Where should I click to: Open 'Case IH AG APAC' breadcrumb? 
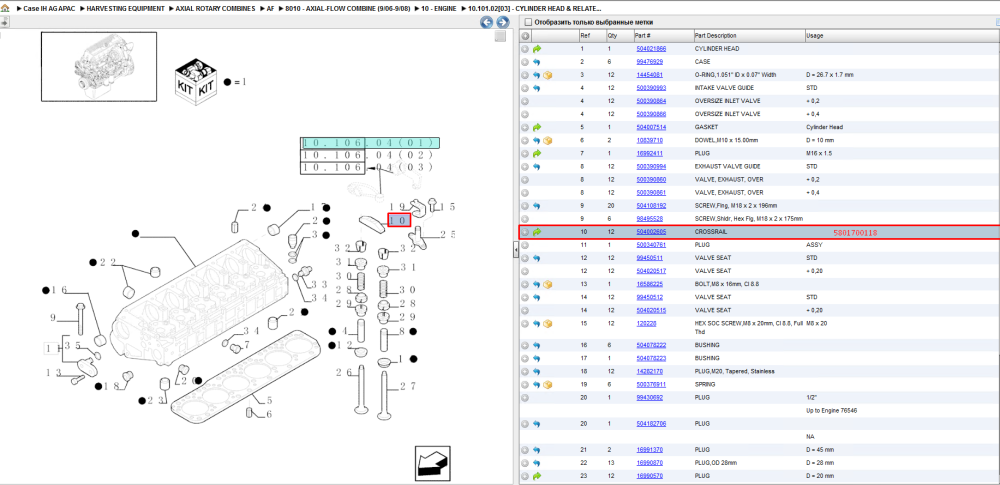tap(48, 9)
